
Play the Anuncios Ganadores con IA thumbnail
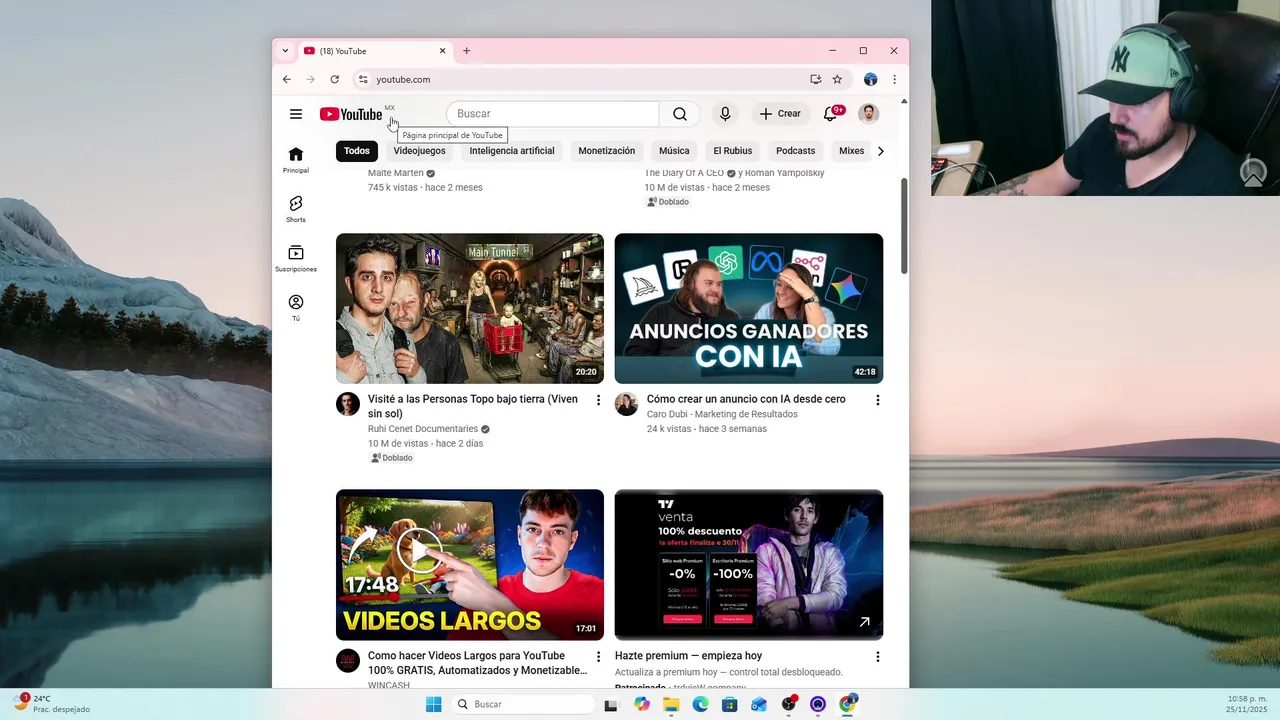point(749,308)
